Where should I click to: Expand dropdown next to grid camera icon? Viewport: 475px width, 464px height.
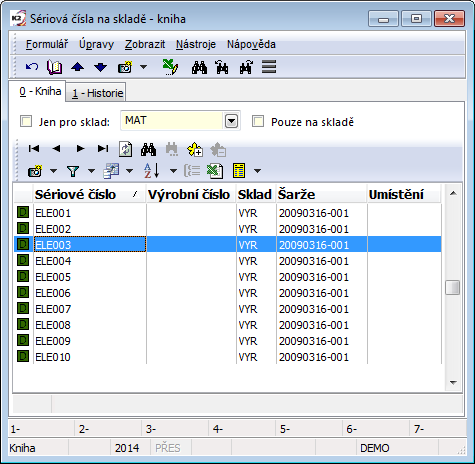(x=53, y=171)
